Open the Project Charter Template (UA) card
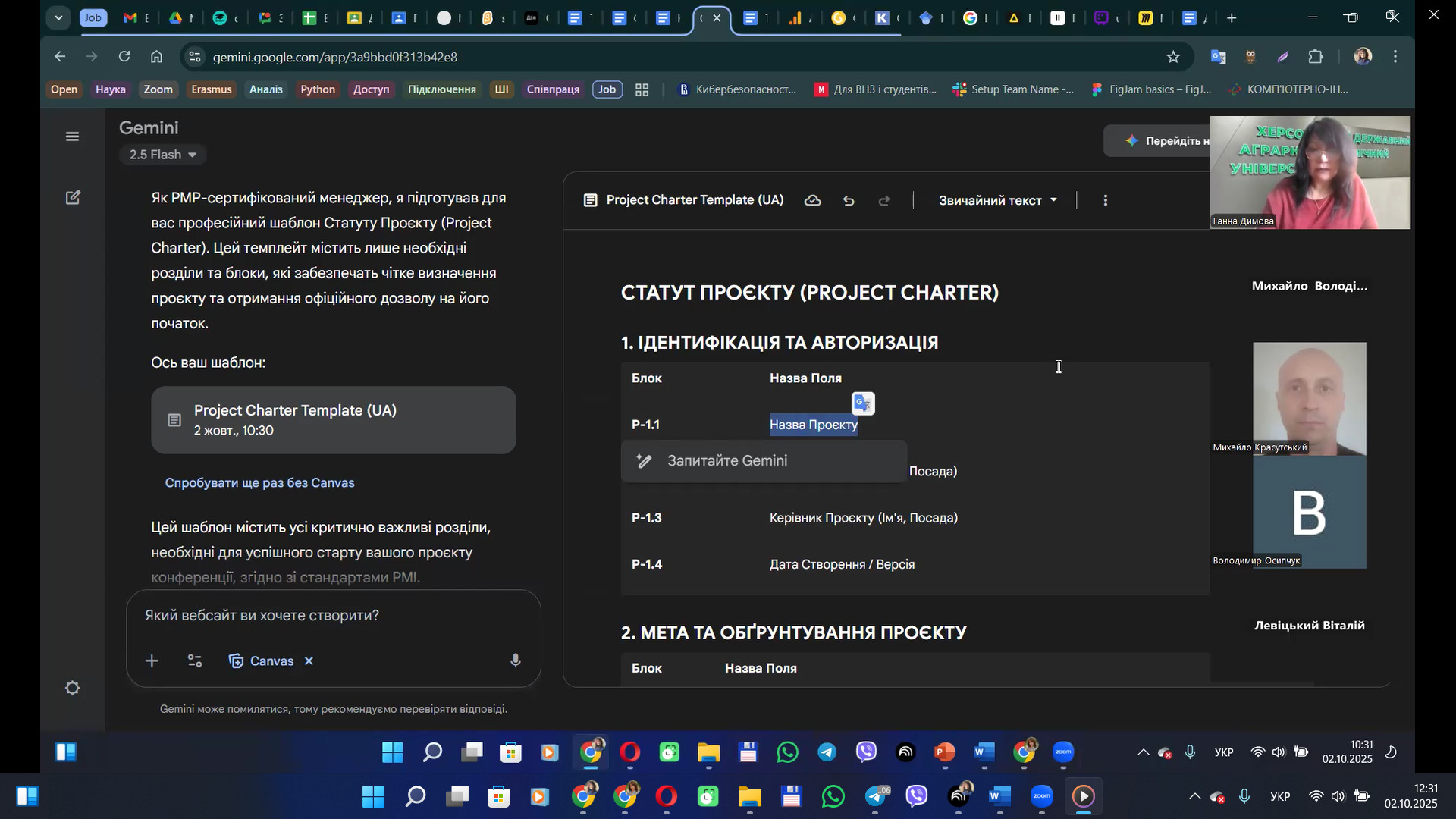The image size is (1456, 819). click(x=334, y=420)
